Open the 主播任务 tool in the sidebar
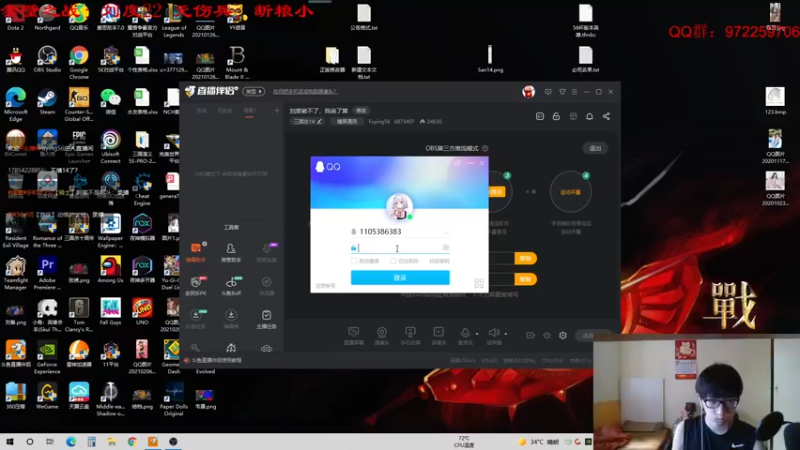Screen dimensions: 800x450 (x=266, y=319)
